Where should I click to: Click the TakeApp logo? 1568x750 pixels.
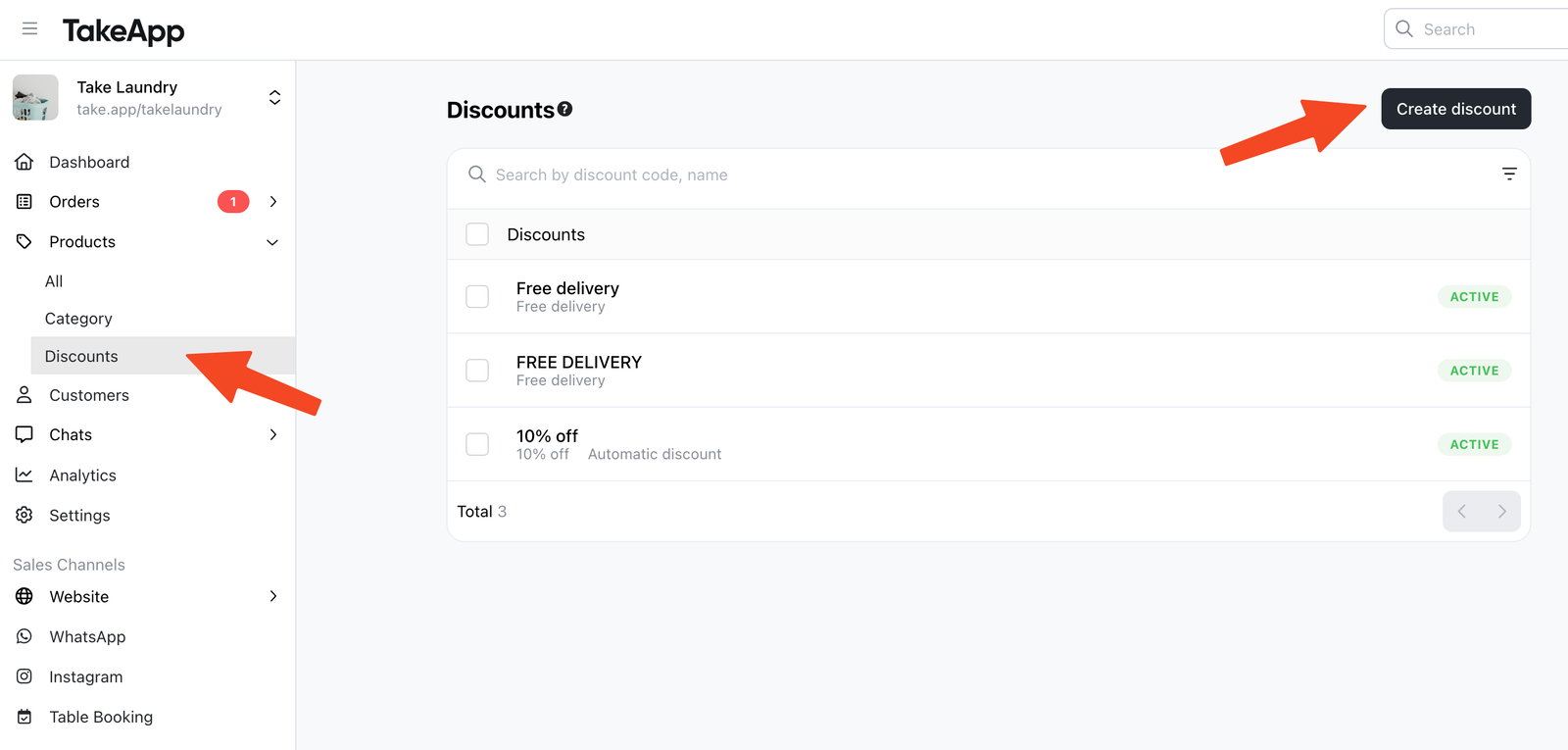click(x=123, y=31)
